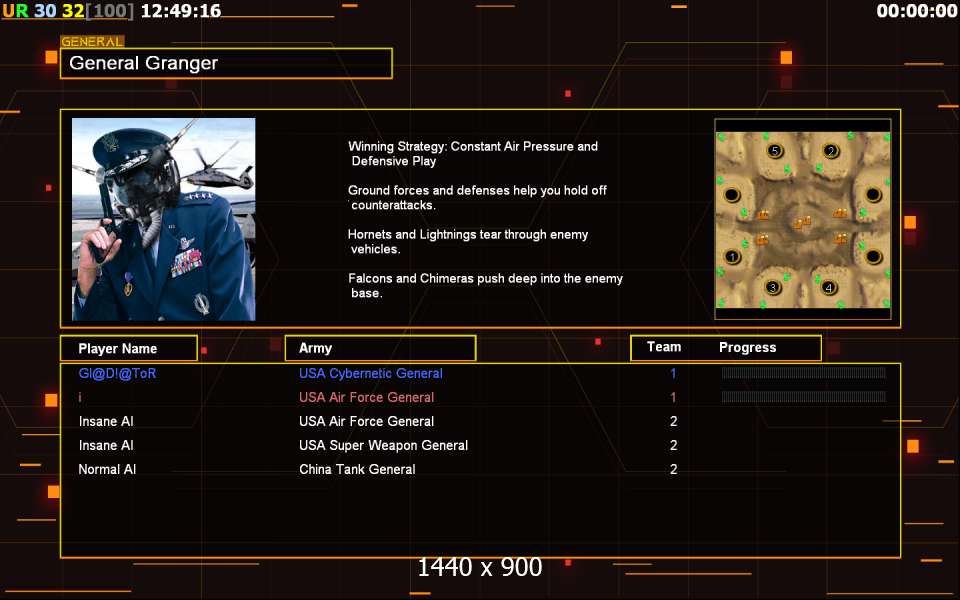The image size is (960, 600).
Task: Click the General Granger name field
Action: point(226,63)
